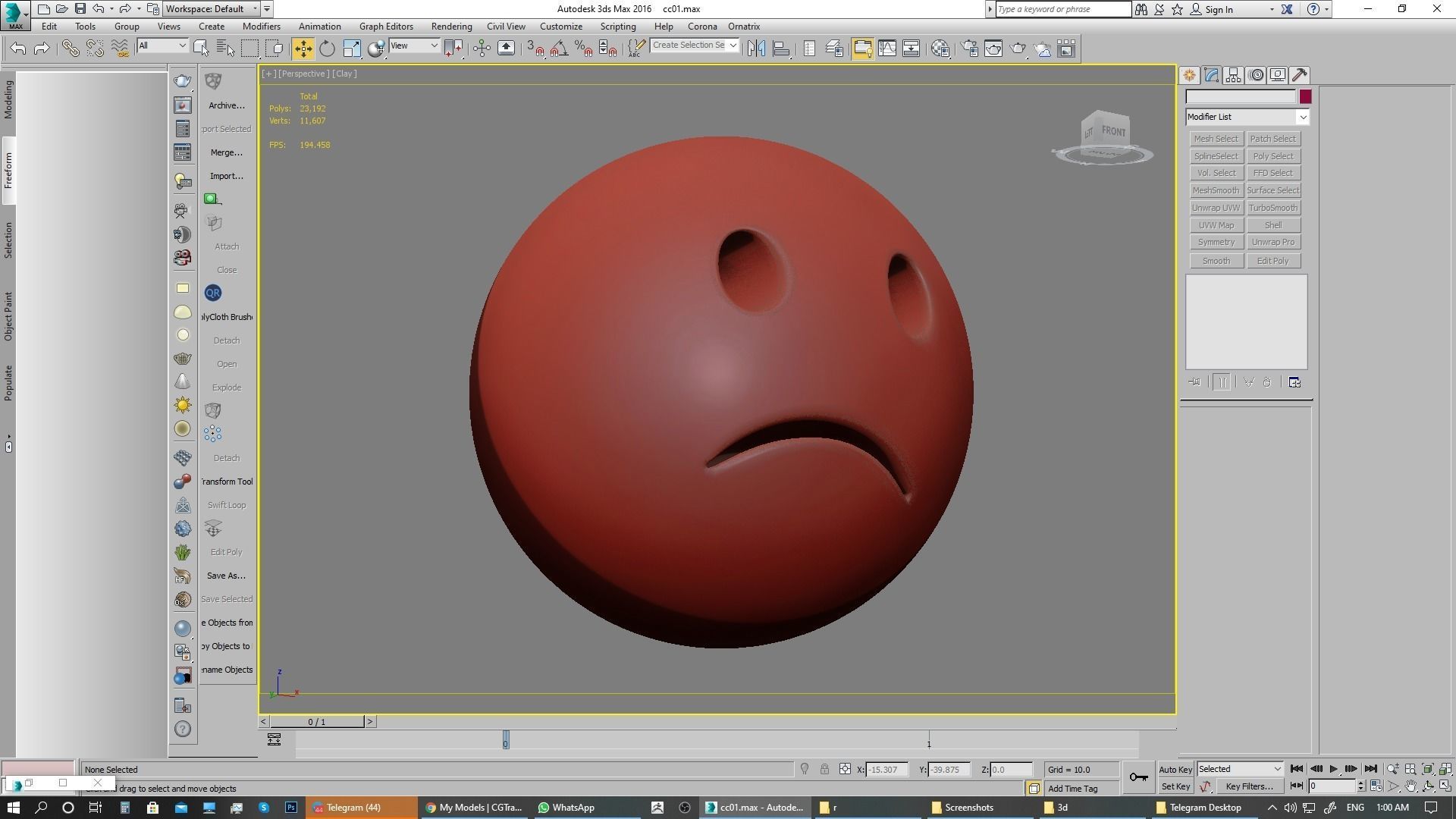Toggle the Selection Lock icon

pyautogui.click(x=824, y=769)
